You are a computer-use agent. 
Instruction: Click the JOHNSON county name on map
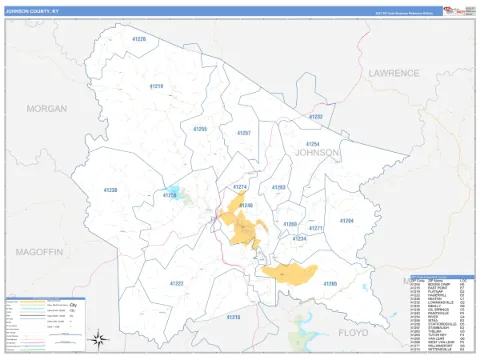click(317, 152)
